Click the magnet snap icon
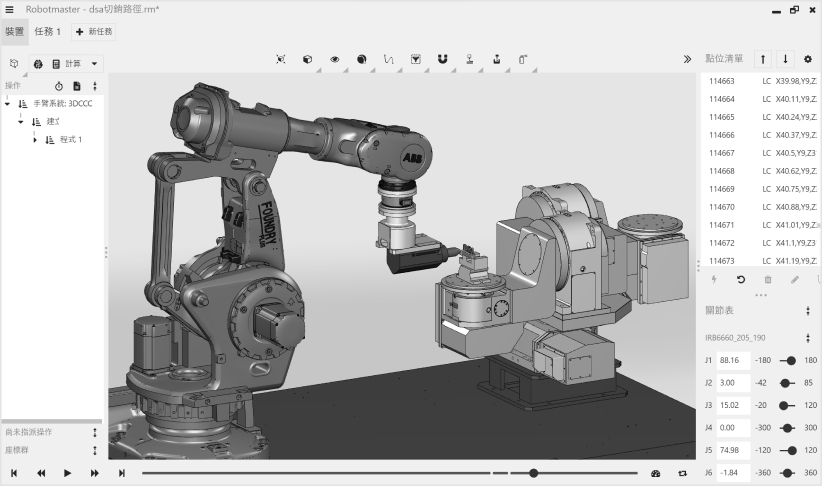The width and height of the screenshot is (822, 486). pos(442,59)
